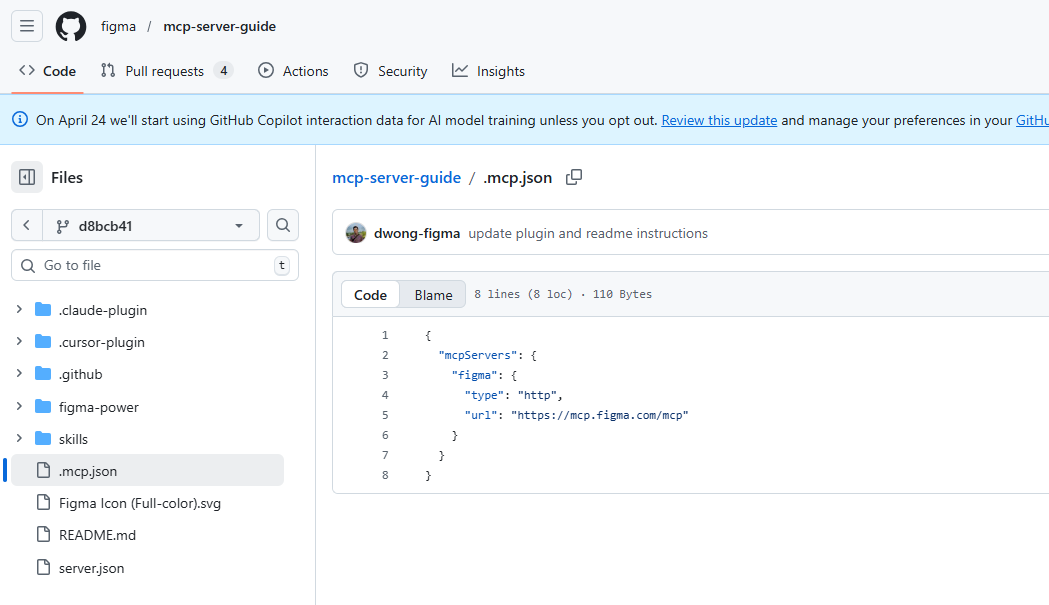
Task: Click the "type" key on line 4
Action: (484, 396)
